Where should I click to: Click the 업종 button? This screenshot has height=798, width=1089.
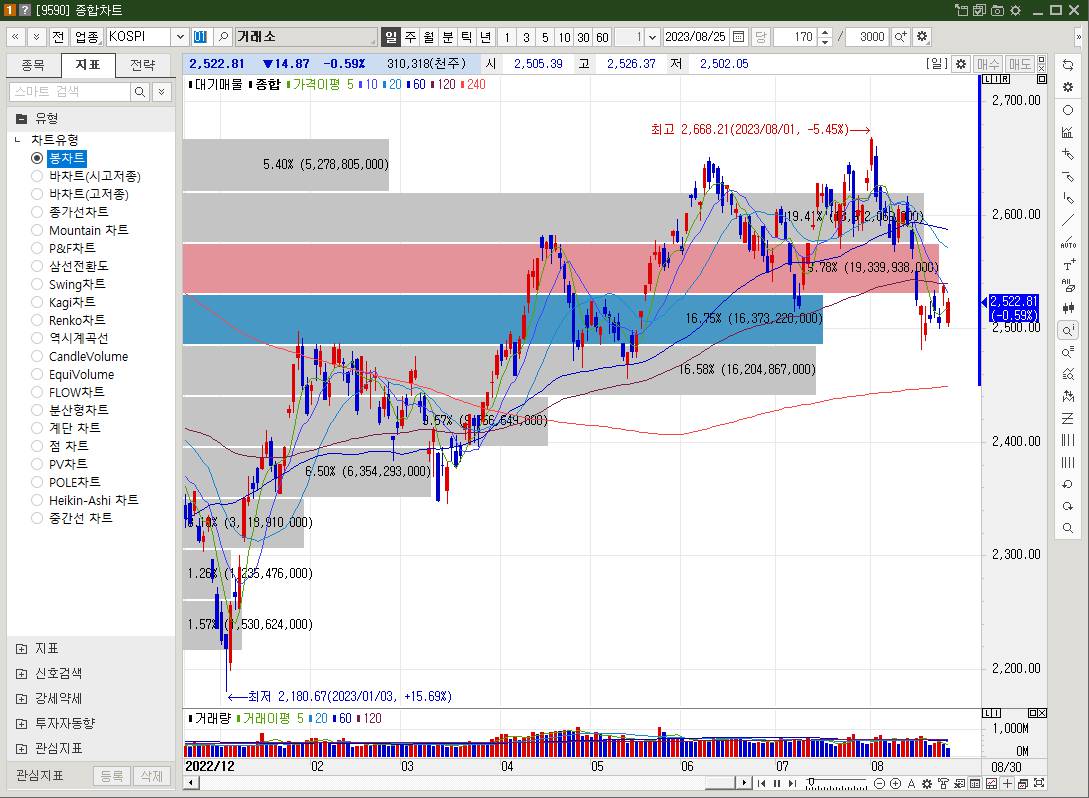(x=87, y=37)
